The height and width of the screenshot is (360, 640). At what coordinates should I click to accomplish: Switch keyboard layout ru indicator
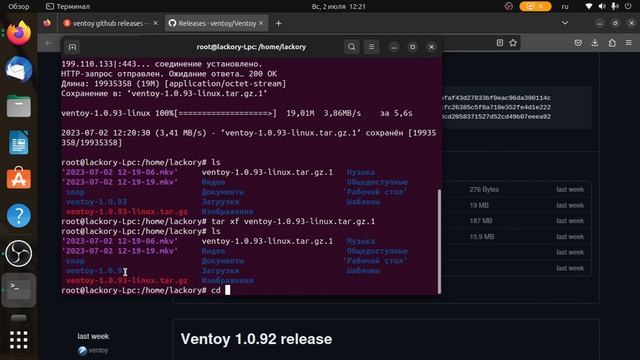(x=565, y=7)
